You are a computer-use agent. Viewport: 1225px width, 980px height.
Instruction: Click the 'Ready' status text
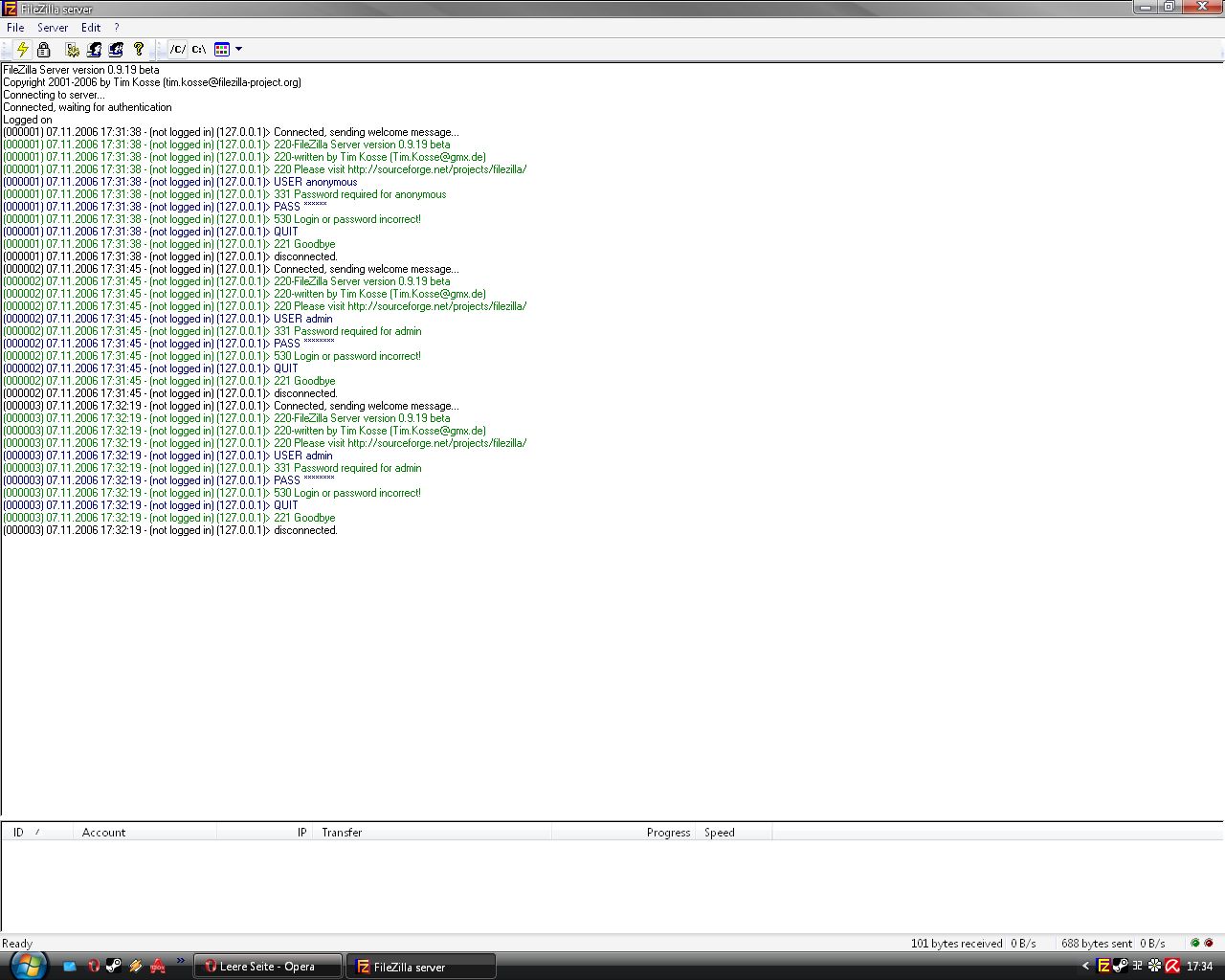[x=17, y=943]
